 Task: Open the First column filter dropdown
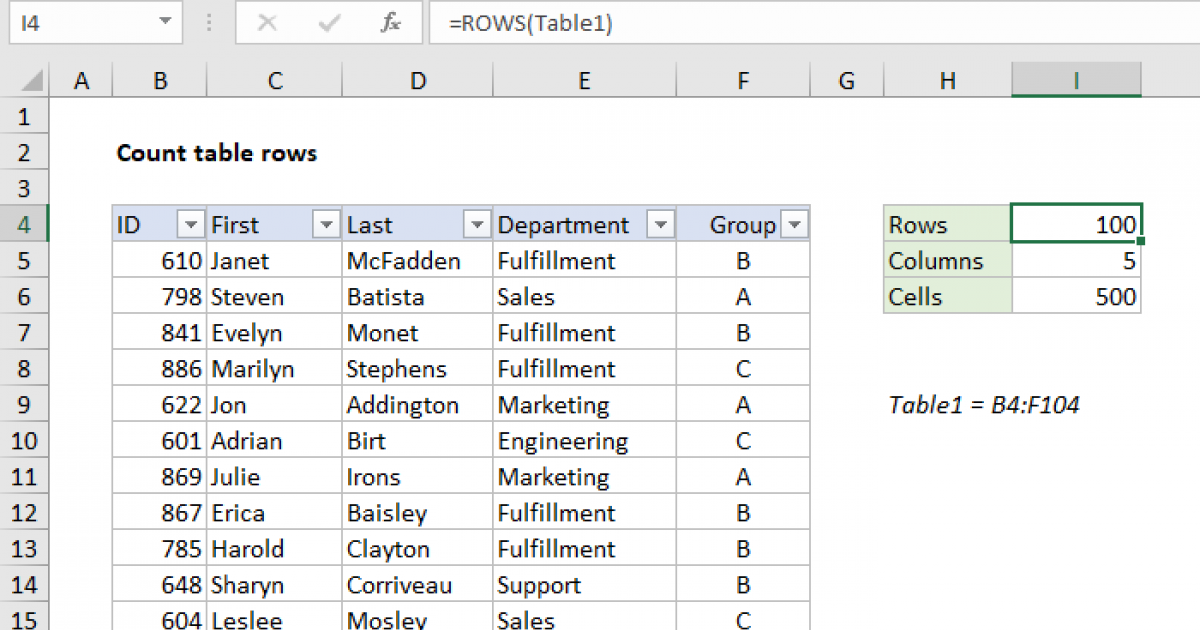click(326, 225)
